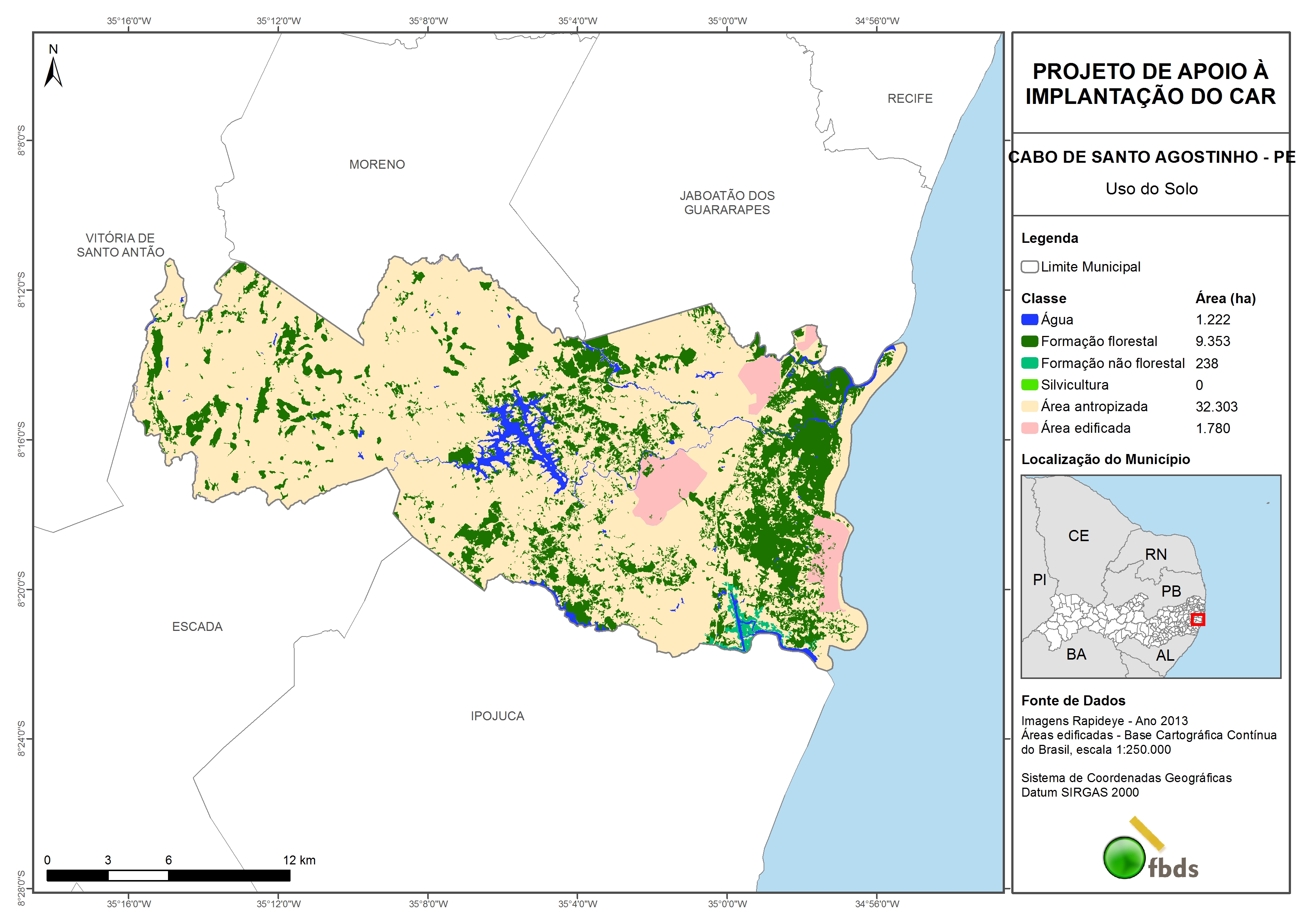The image size is (1307, 924).
Task: Click the MORENO municipality label
Action: point(377,165)
